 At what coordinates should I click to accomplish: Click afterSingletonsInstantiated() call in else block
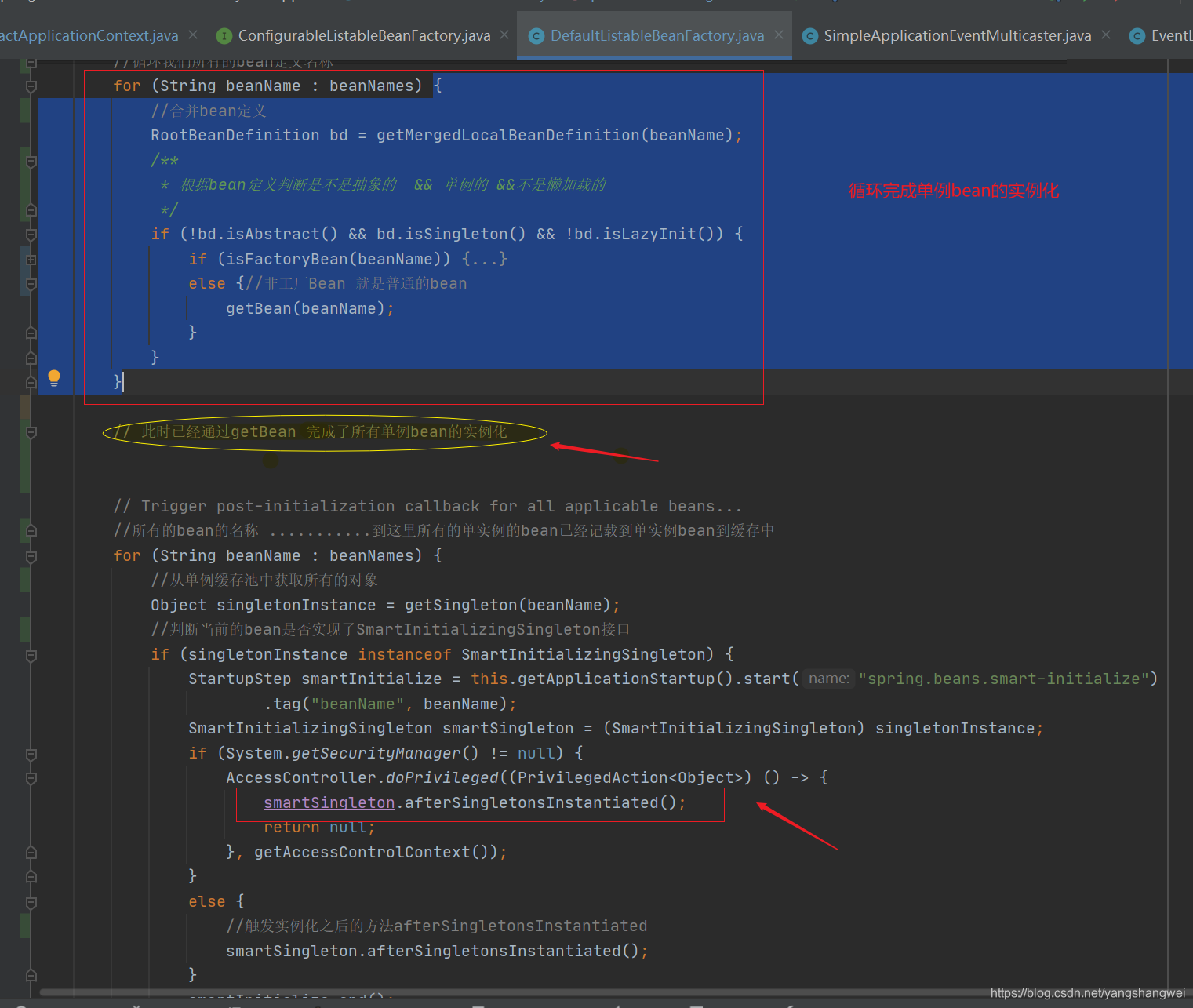[x=504, y=951]
